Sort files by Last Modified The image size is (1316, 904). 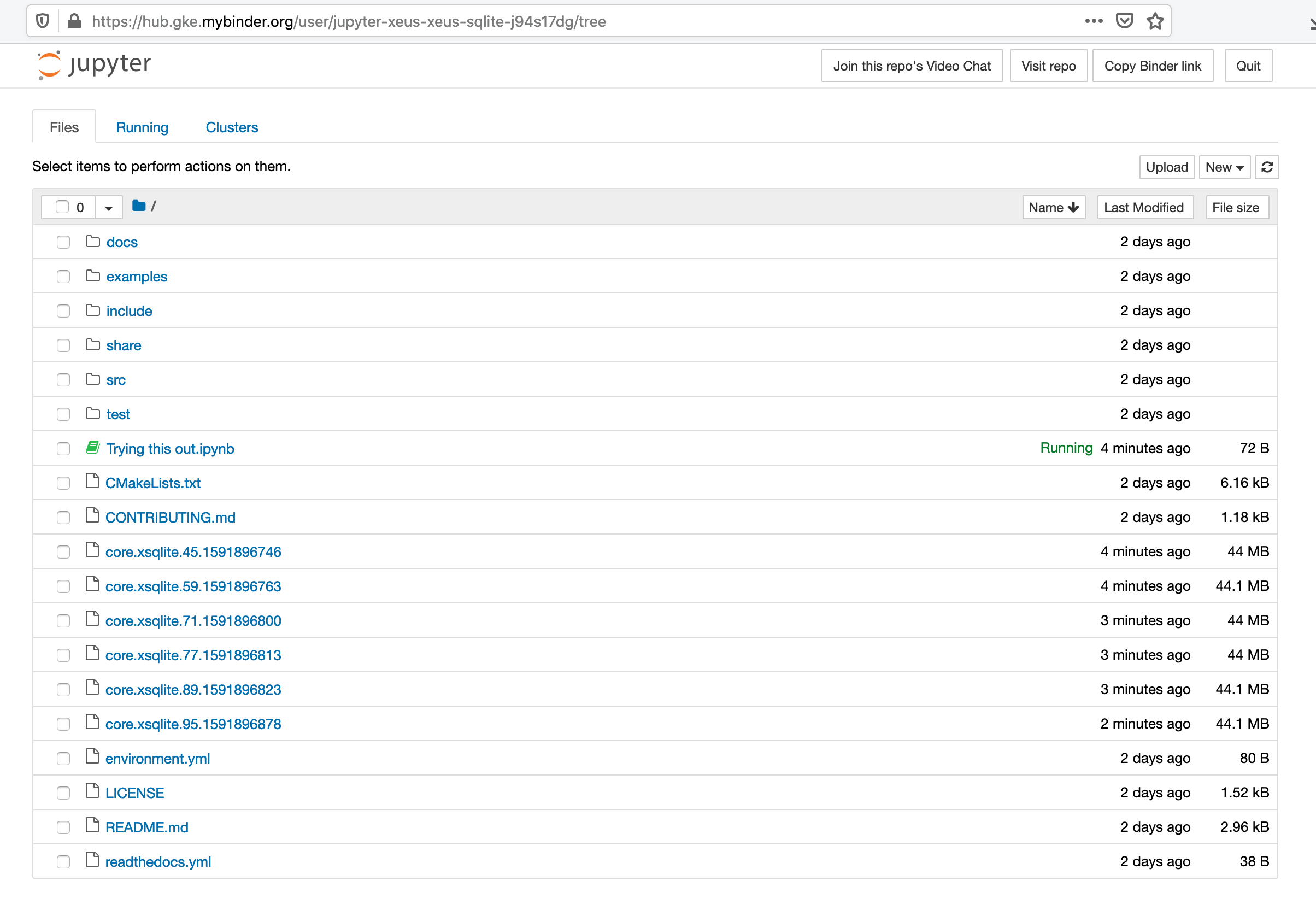tap(1145, 207)
